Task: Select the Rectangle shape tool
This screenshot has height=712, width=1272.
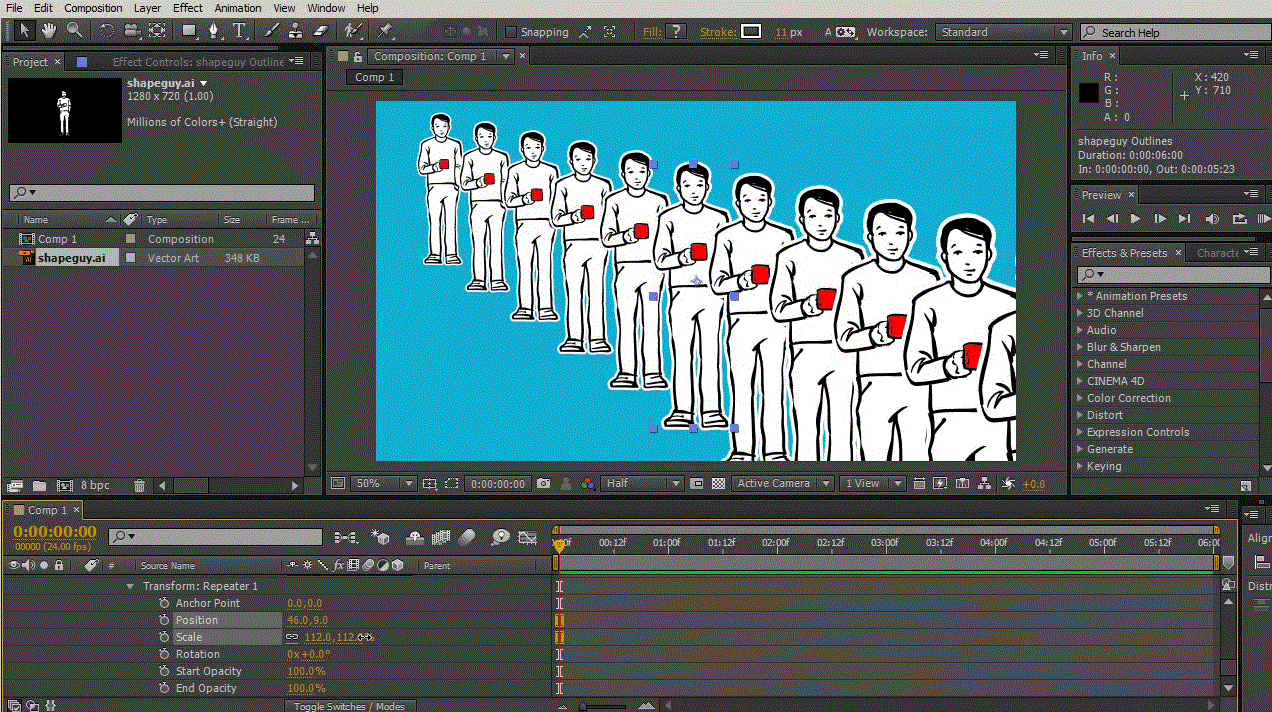Action: (x=189, y=31)
